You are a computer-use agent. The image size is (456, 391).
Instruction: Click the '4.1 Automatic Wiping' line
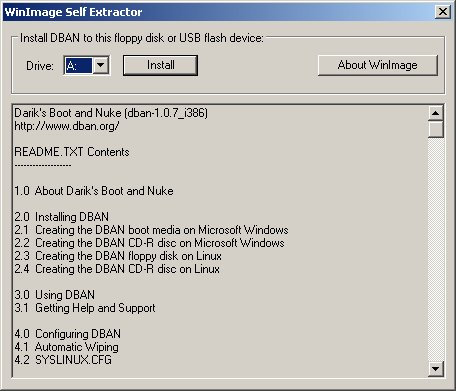[x=66, y=347]
